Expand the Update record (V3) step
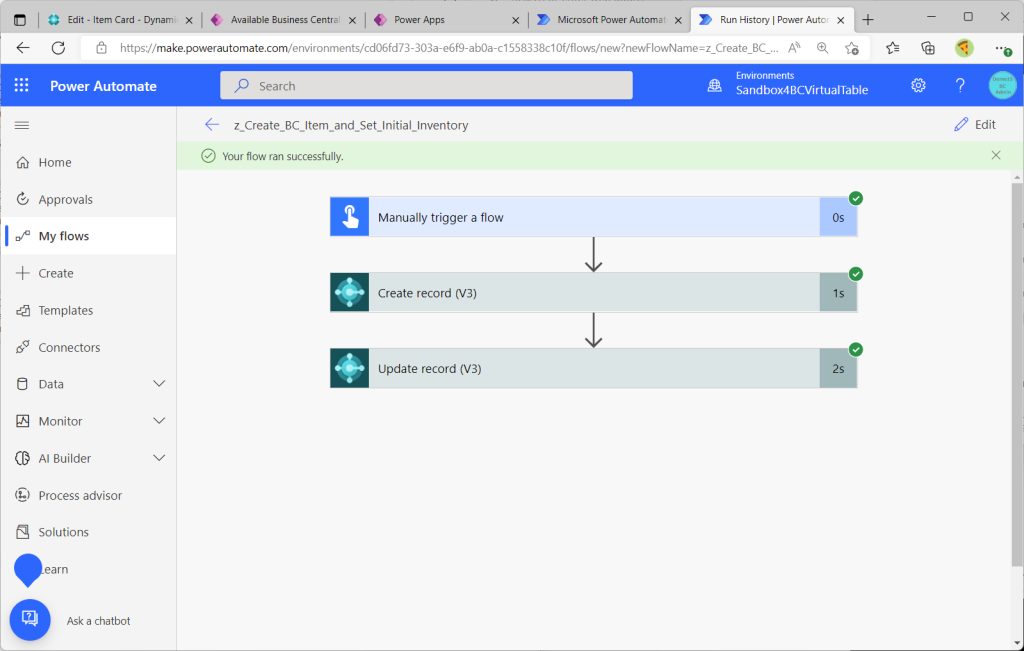The width and height of the screenshot is (1024, 651). click(x=593, y=368)
